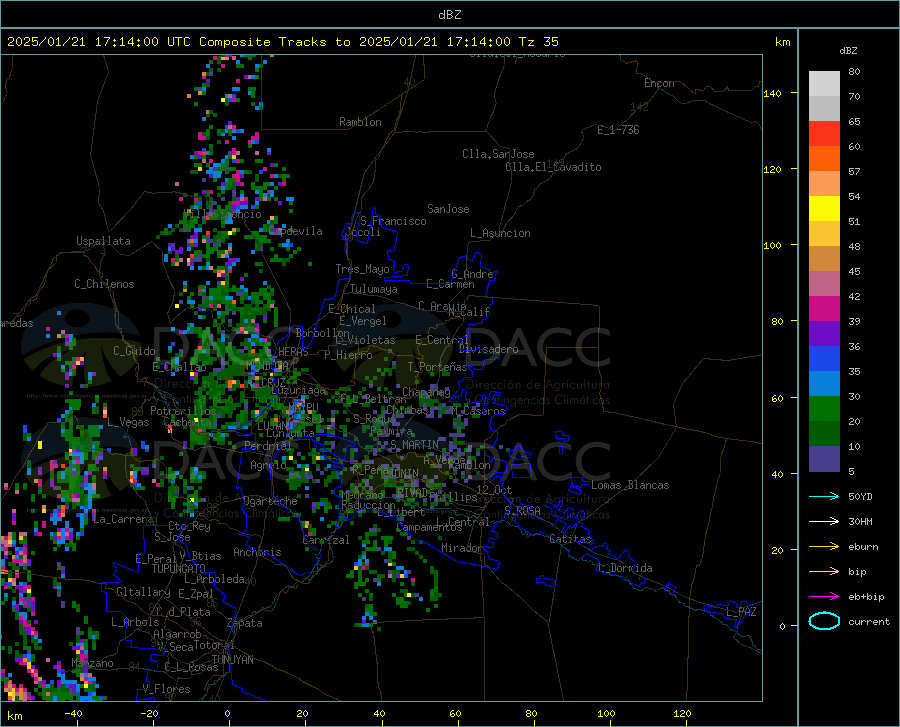Click the dBZ title at top
The width and height of the screenshot is (900, 727).
pyautogui.click(x=449, y=15)
